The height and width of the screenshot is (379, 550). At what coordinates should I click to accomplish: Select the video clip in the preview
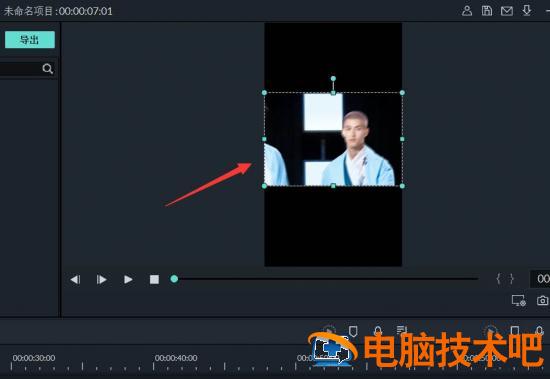(x=333, y=139)
